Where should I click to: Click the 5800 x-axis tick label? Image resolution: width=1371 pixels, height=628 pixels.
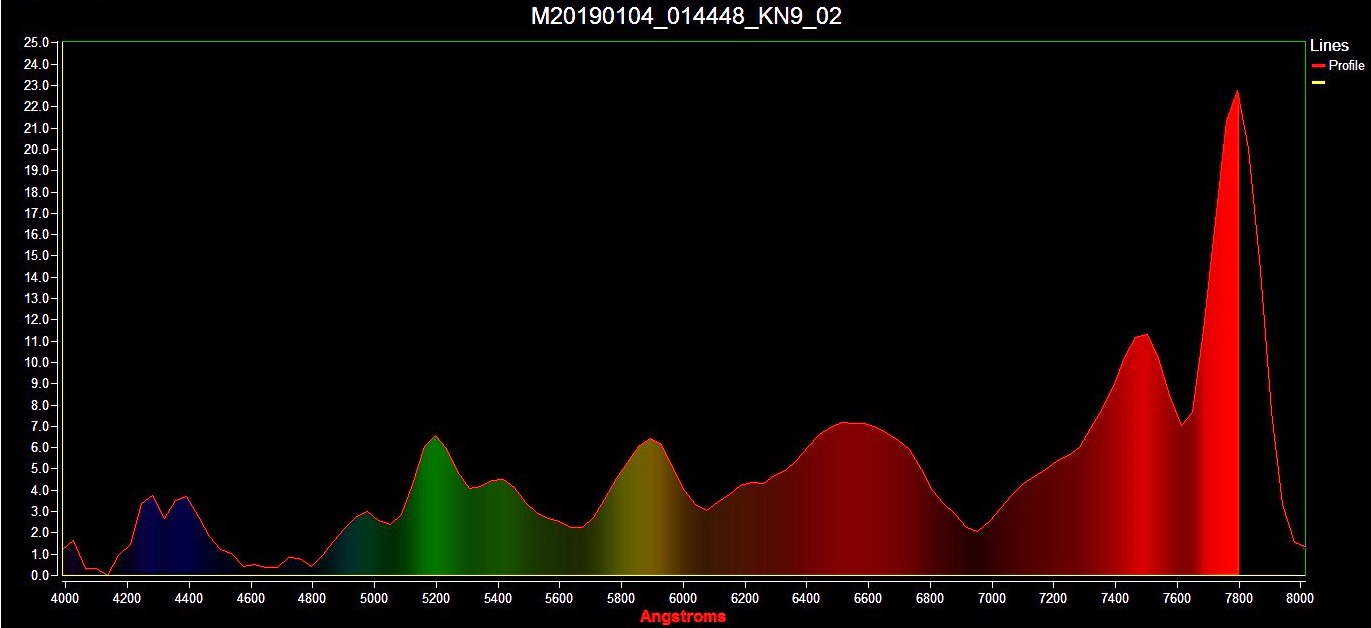[622, 597]
